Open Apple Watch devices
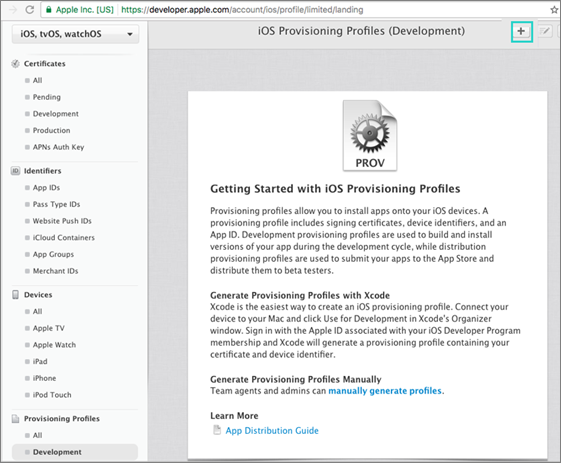 point(54,345)
